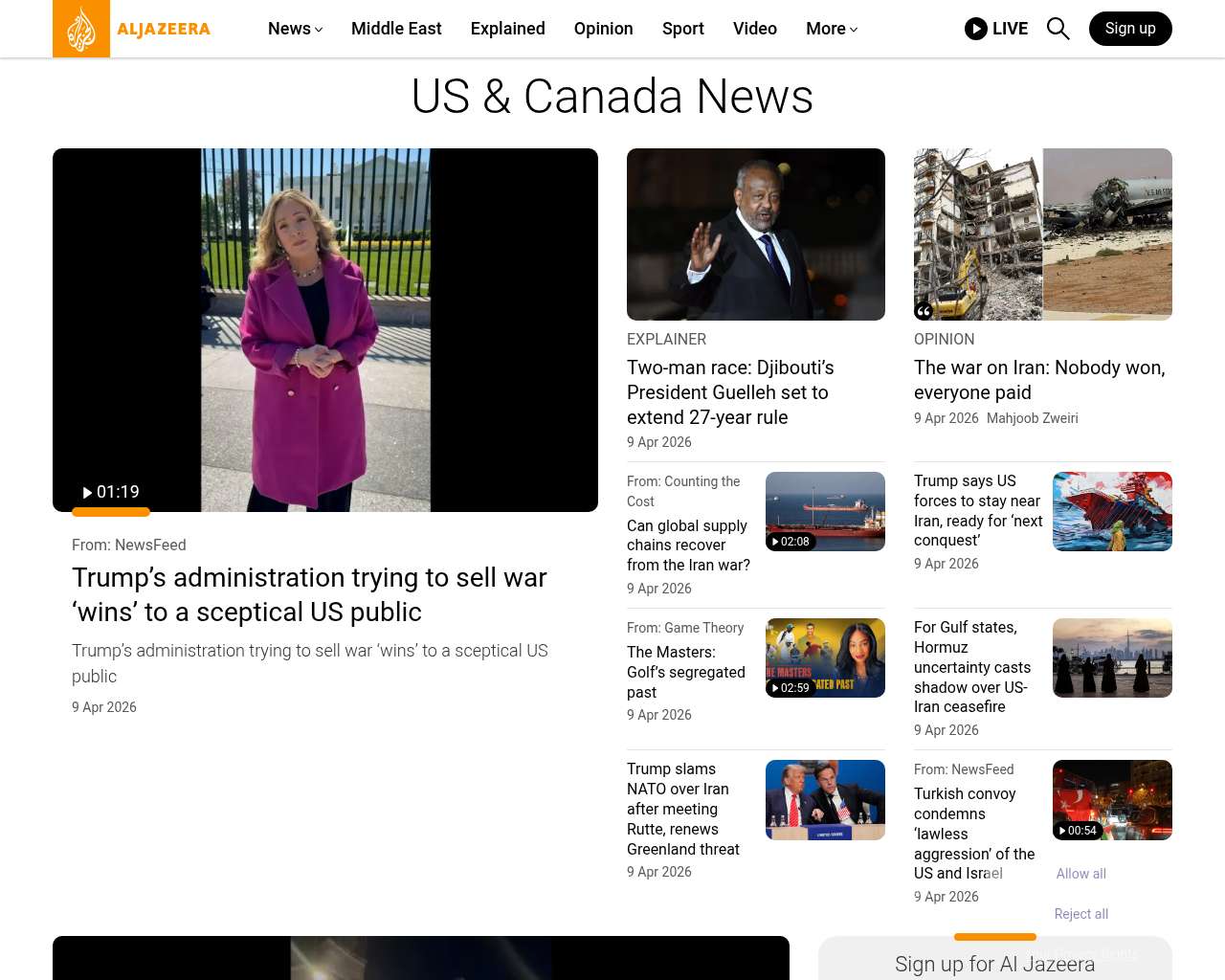Click the opinion quote icon on image
1225x980 pixels.
tap(924, 310)
